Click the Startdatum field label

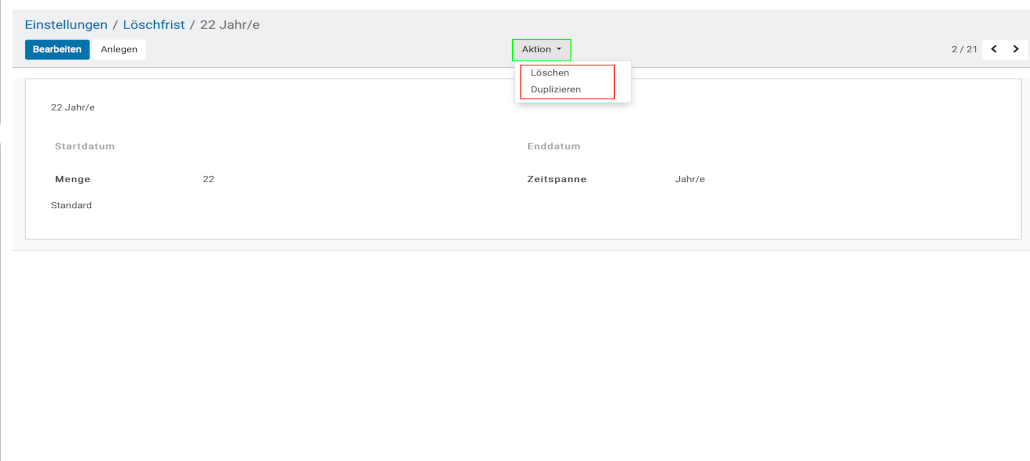click(x=85, y=146)
